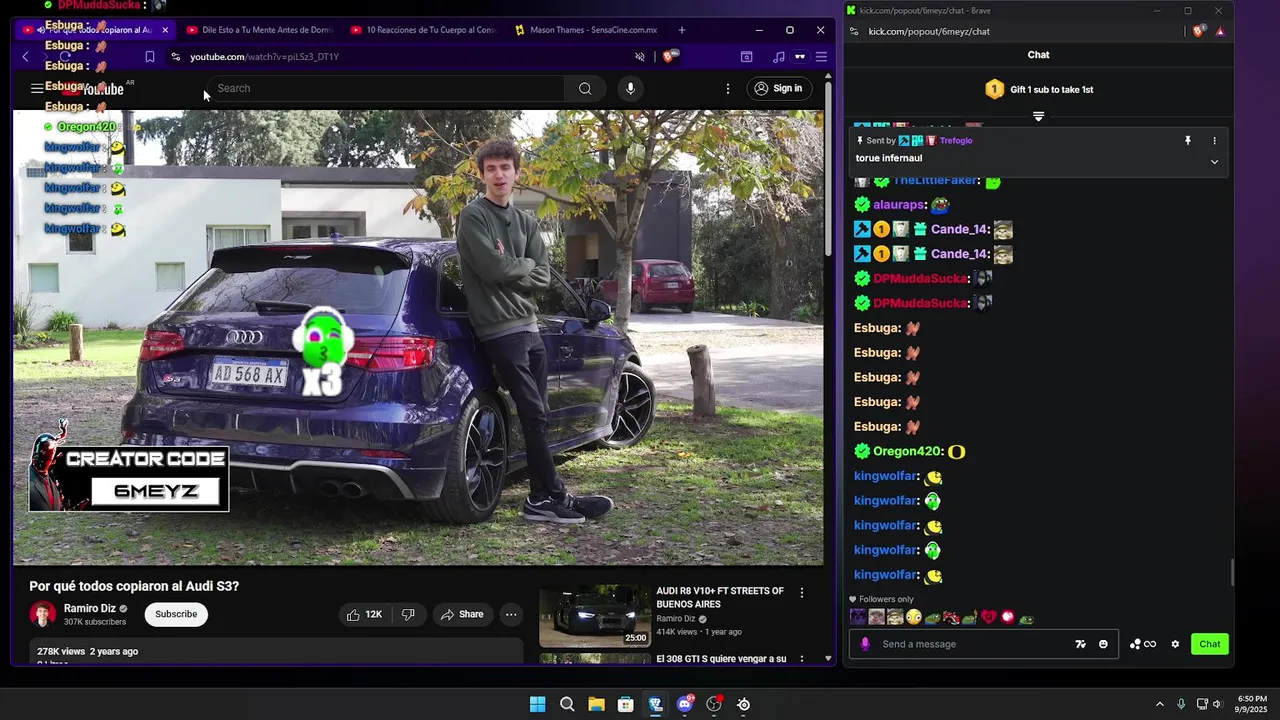The width and height of the screenshot is (1280, 720).
Task: Toggle the muted-site indicator in the address bar
Action: pos(640,57)
